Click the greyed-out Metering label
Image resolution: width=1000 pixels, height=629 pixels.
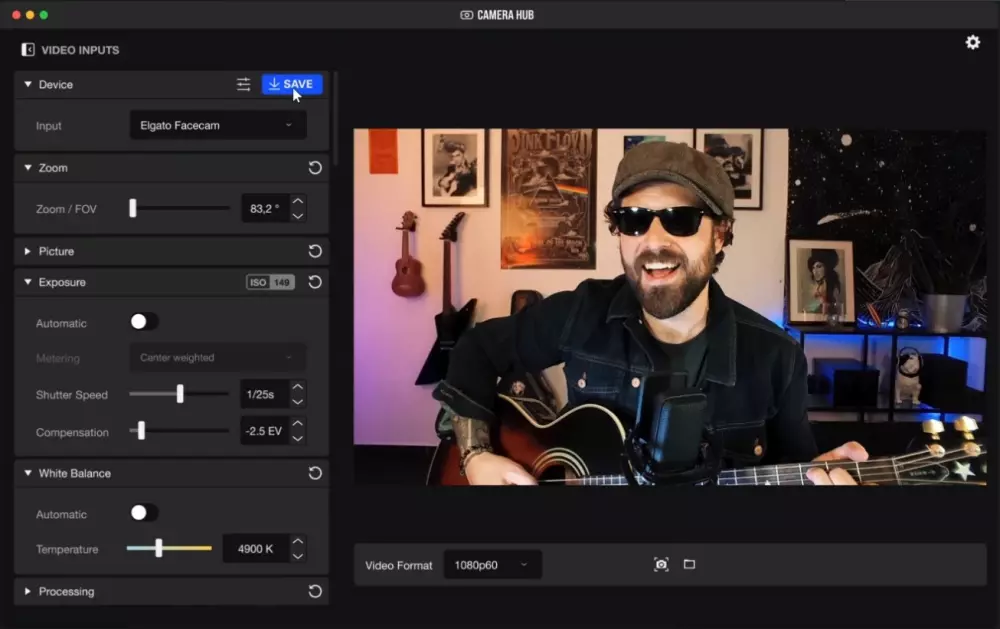tap(58, 359)
